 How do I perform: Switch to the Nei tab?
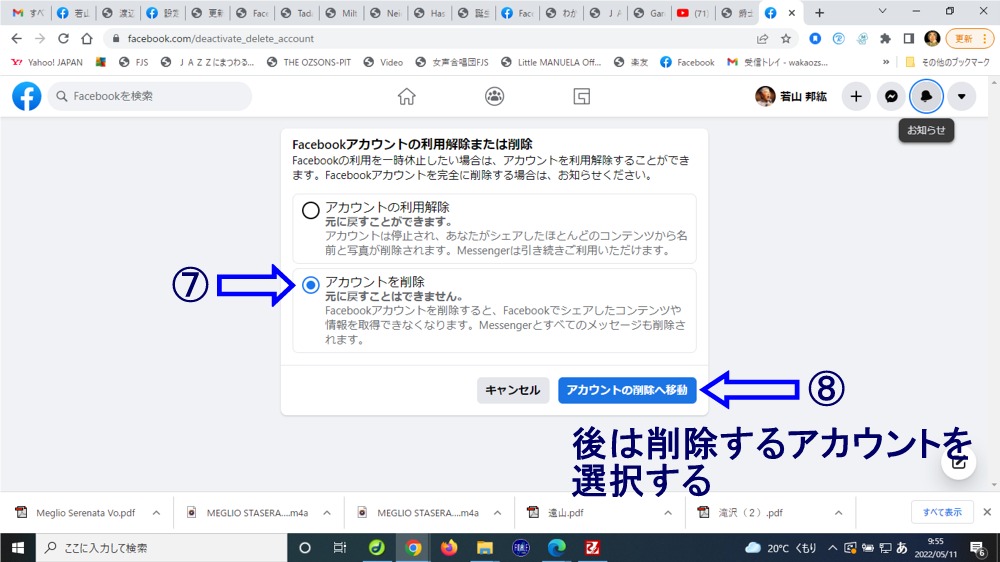point(385,13)
